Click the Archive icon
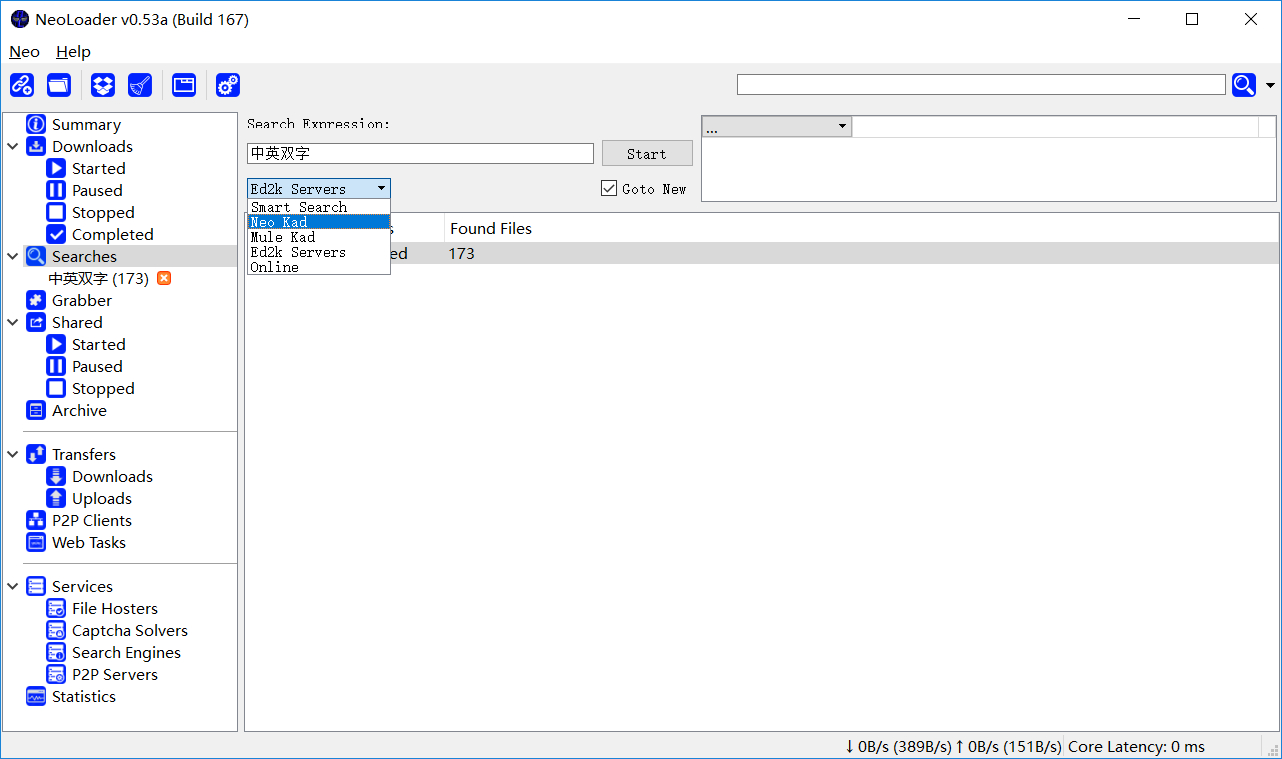This screenshot has width=1282, height=759. 36,410
